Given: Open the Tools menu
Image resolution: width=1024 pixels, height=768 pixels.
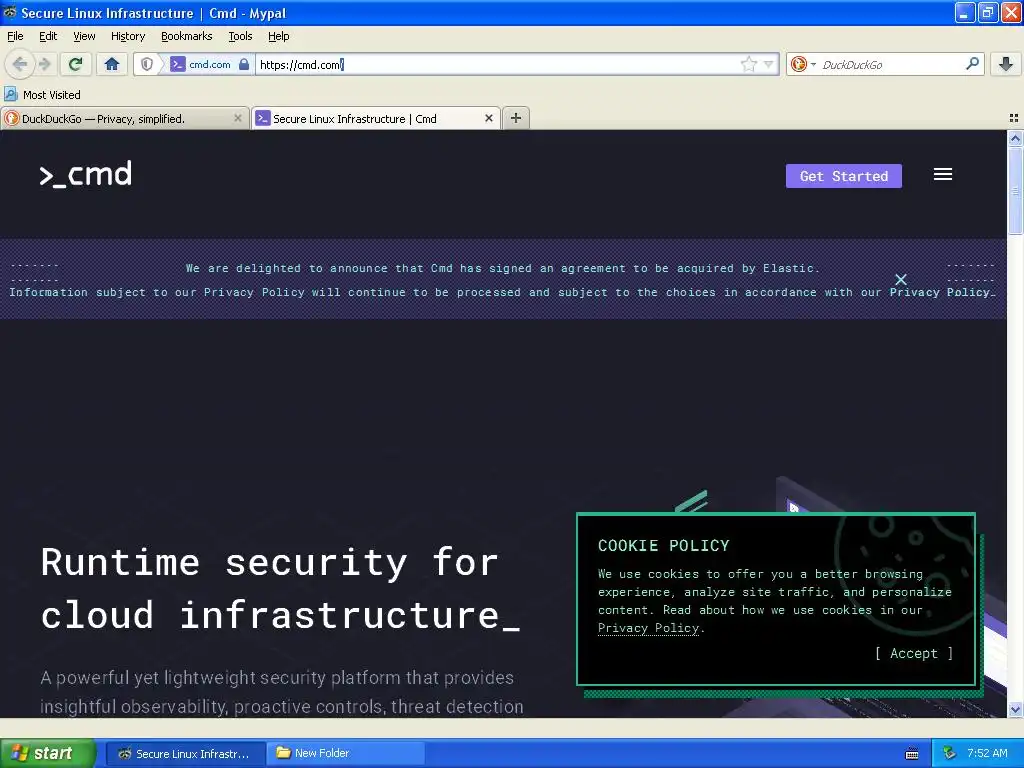Looking at the screenshot, I should [240, 36].
